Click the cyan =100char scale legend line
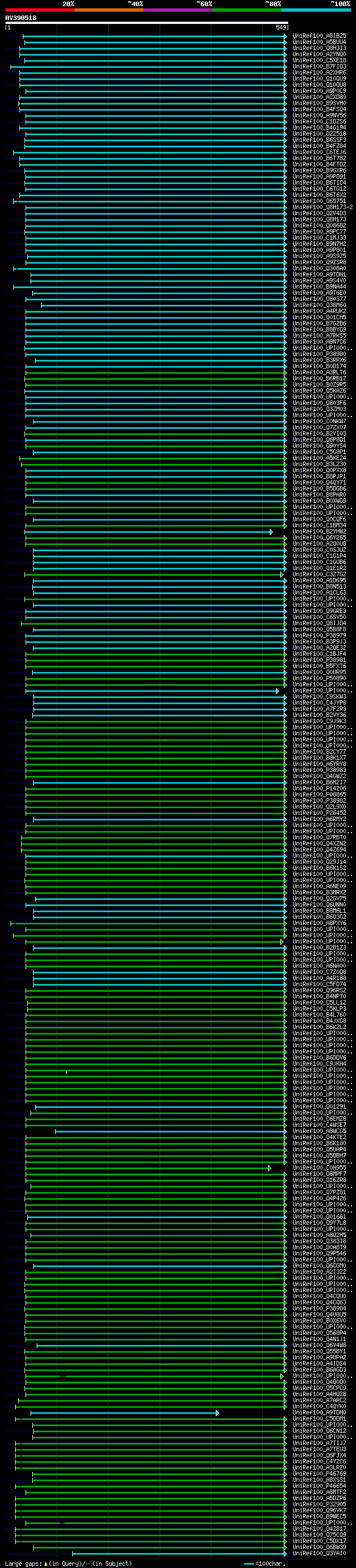Image resolution: width=356 pixels, height=1568 pixels. (249, 1564)
